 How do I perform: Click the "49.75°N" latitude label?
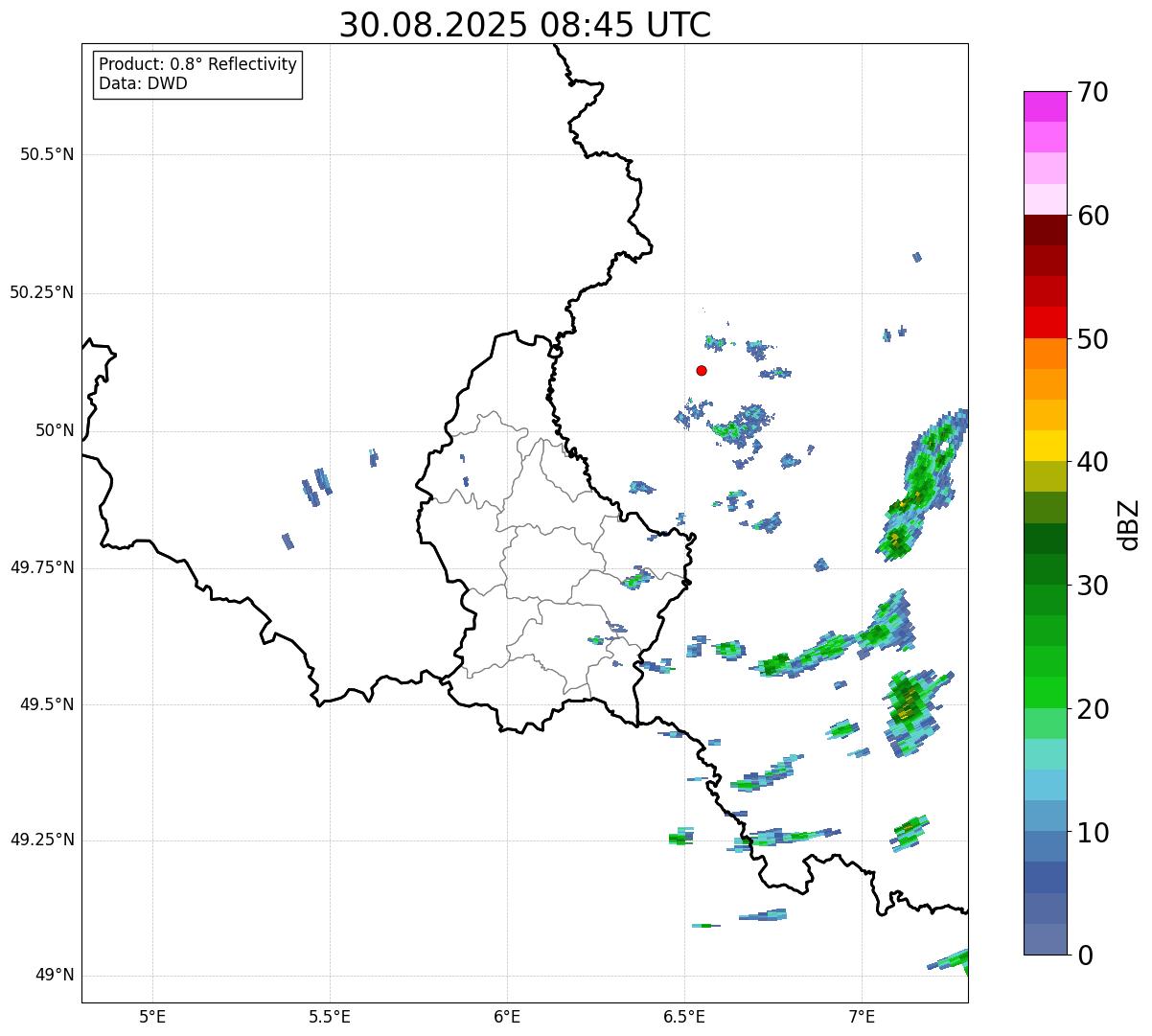tap(42, 567)
